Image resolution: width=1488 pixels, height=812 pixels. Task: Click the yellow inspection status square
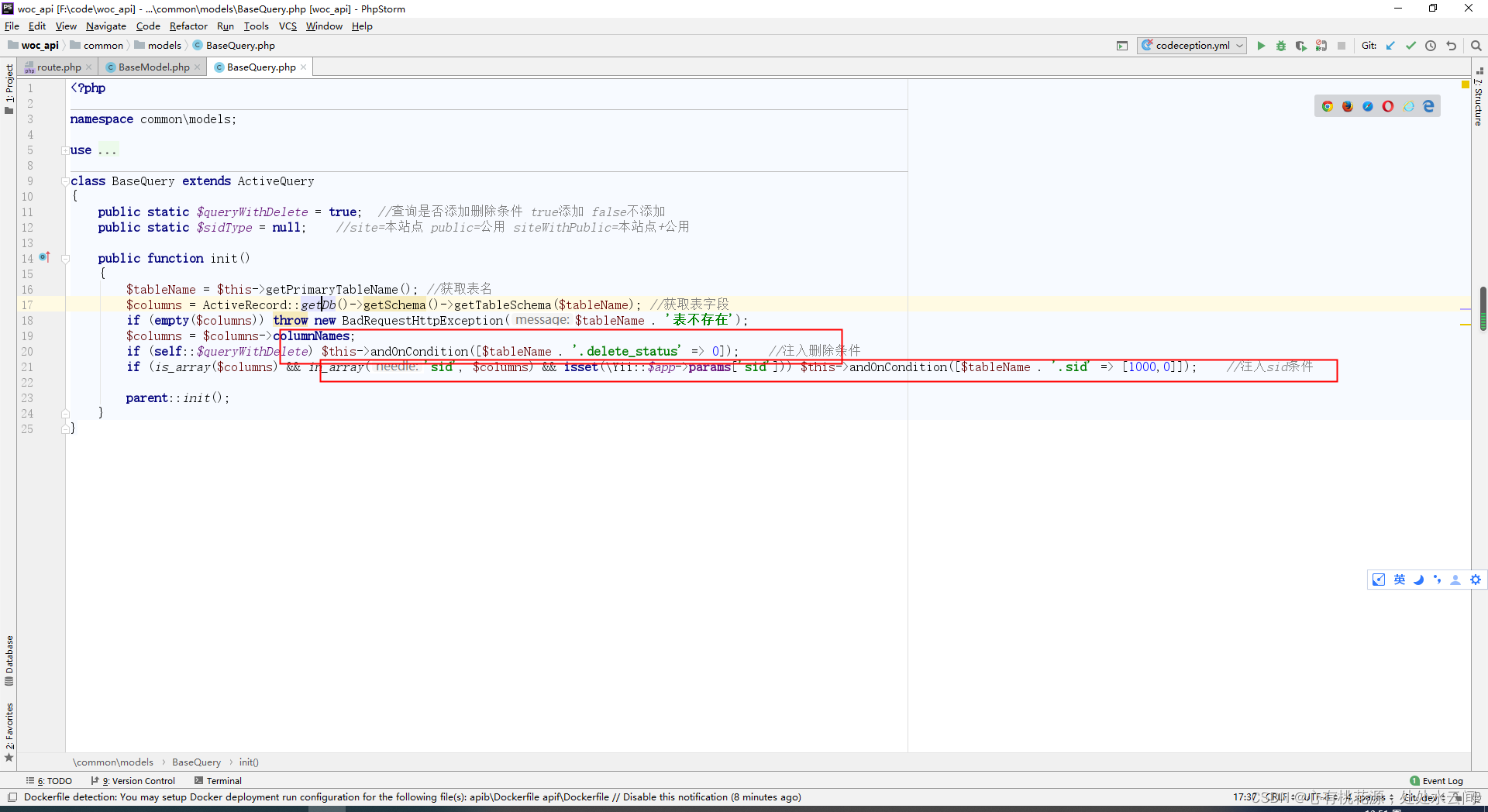click(x=1465, y=84)
